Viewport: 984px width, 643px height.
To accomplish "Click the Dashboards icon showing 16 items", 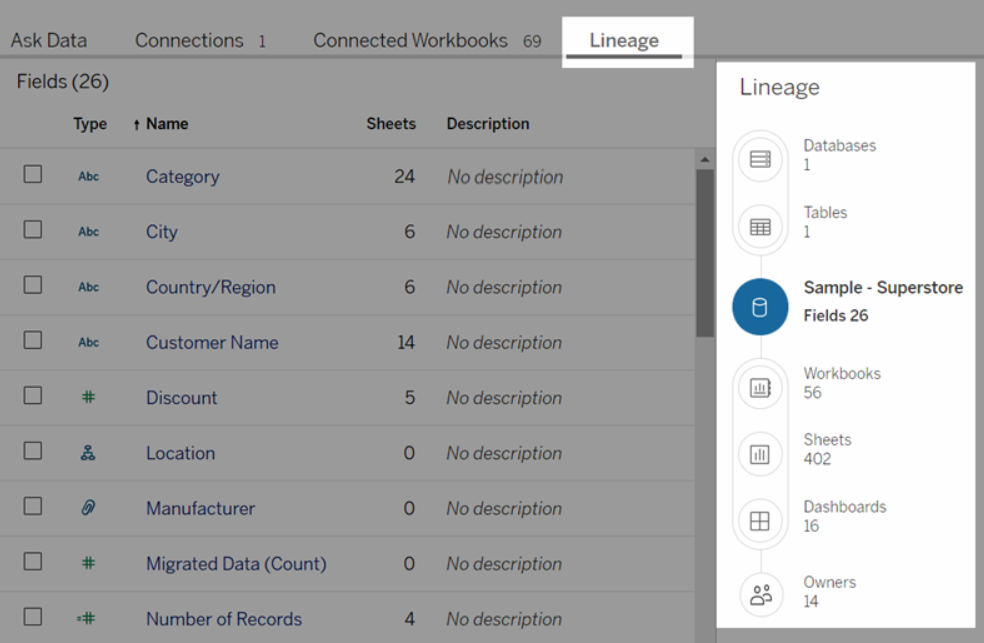I will tap(760, 520).
